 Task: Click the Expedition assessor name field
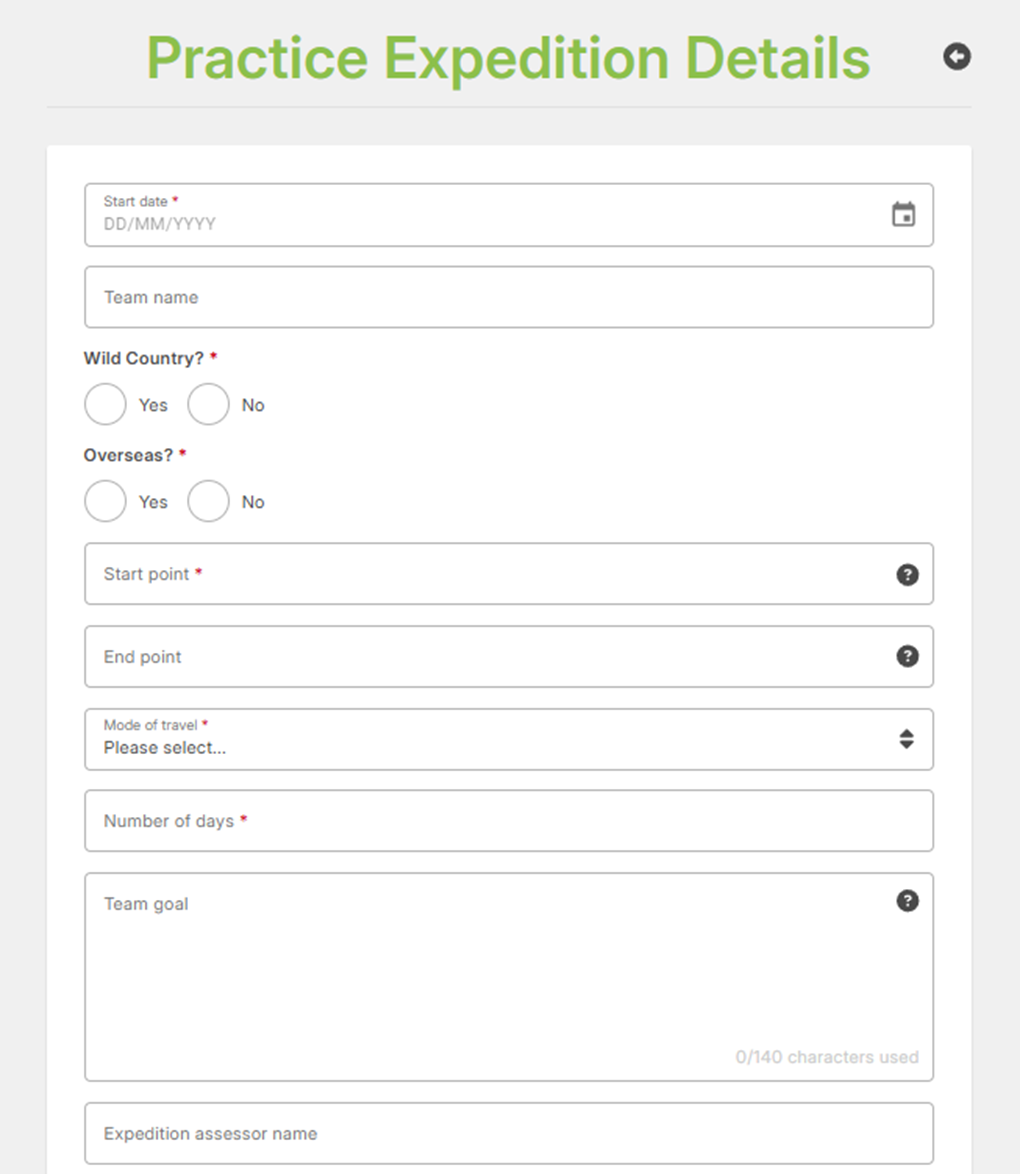click(x=508, y=1134)
